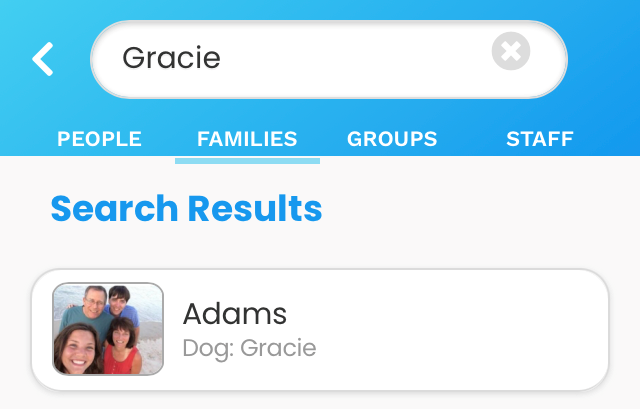The height and width of the screenshot is (409, 640).
Task: Click the Search Results heading
Action: click(x=186, y=209)
